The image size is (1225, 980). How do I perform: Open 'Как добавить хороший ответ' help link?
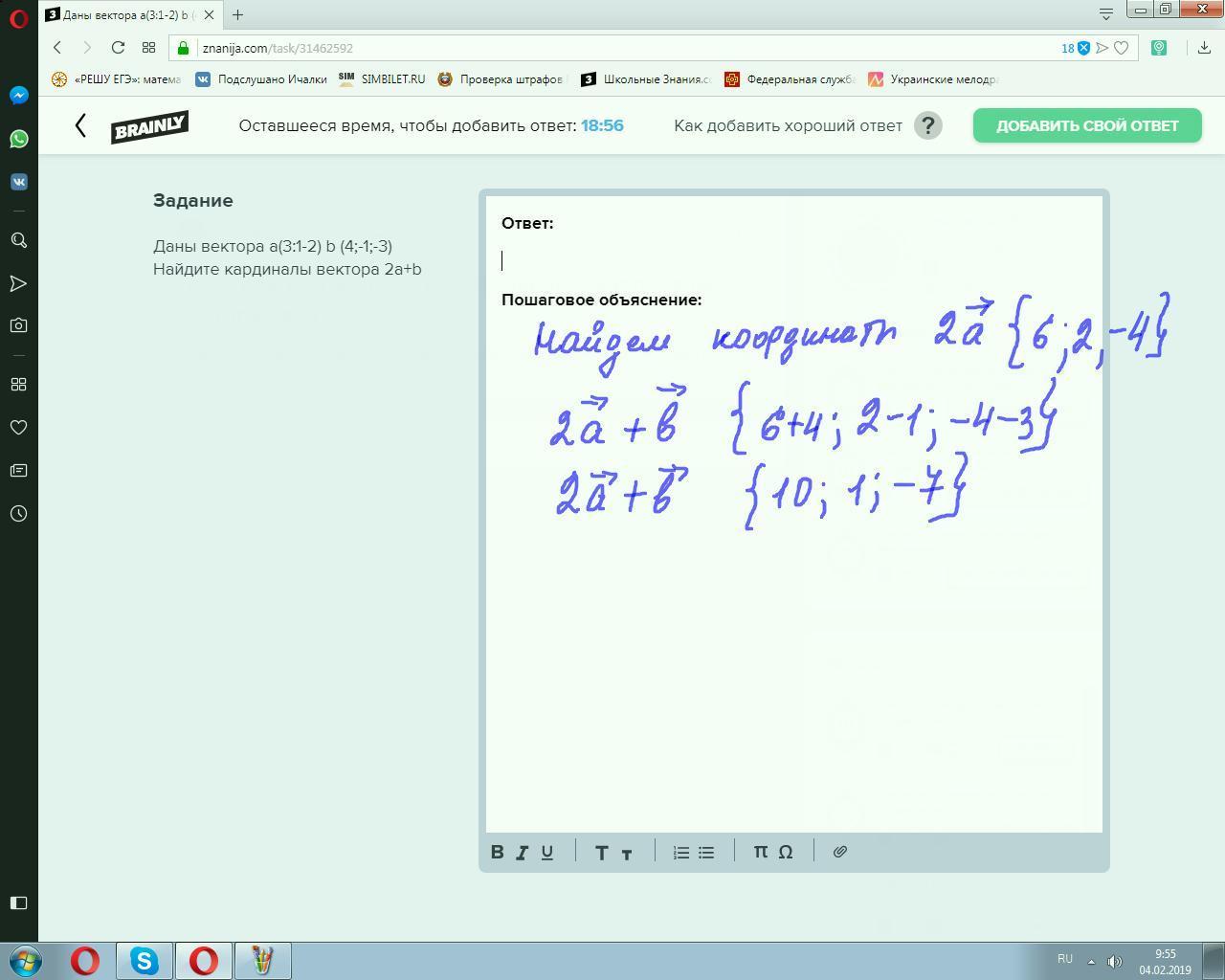coord(788,125)
